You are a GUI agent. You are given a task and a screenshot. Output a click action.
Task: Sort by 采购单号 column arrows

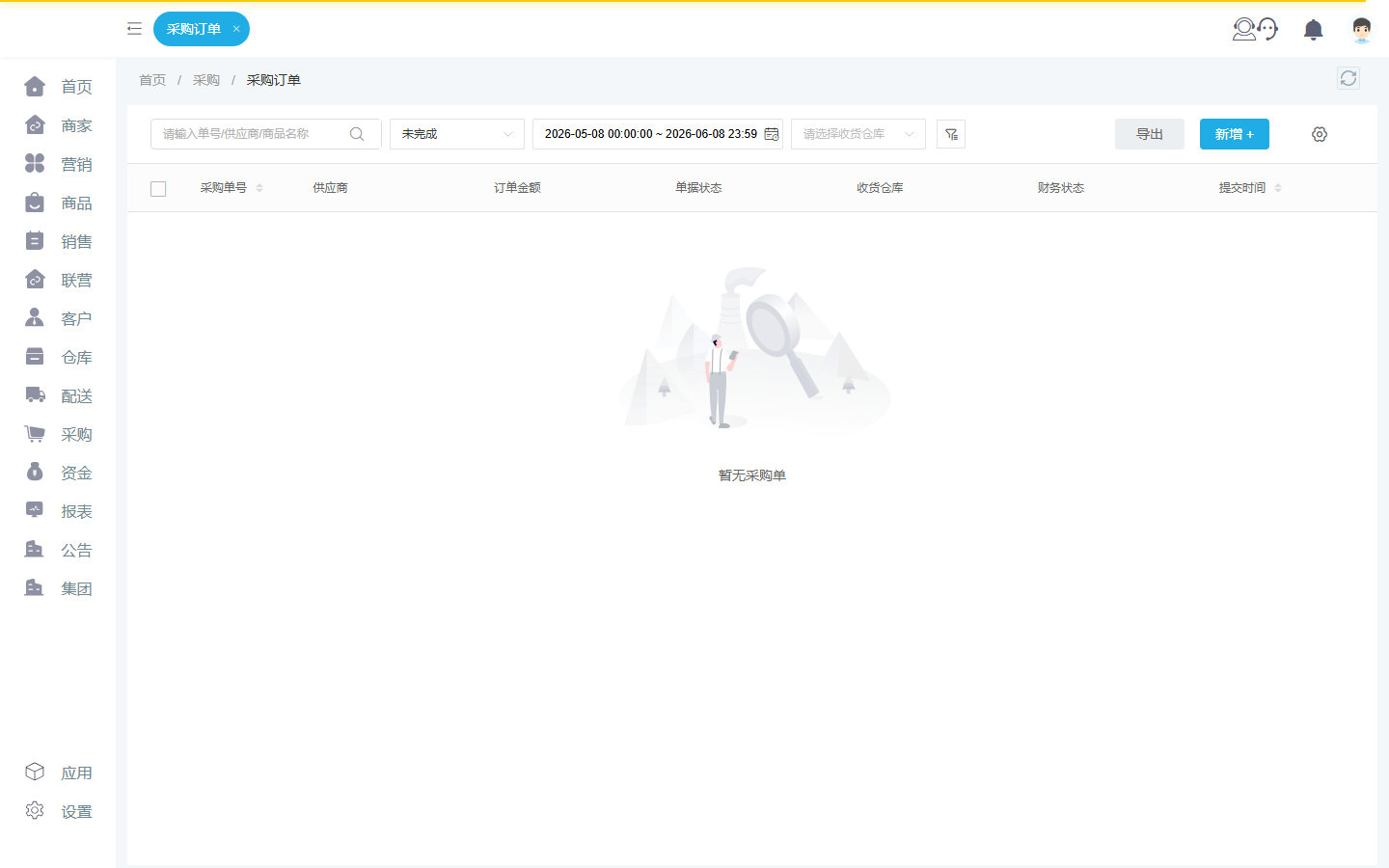click(259, 188)
